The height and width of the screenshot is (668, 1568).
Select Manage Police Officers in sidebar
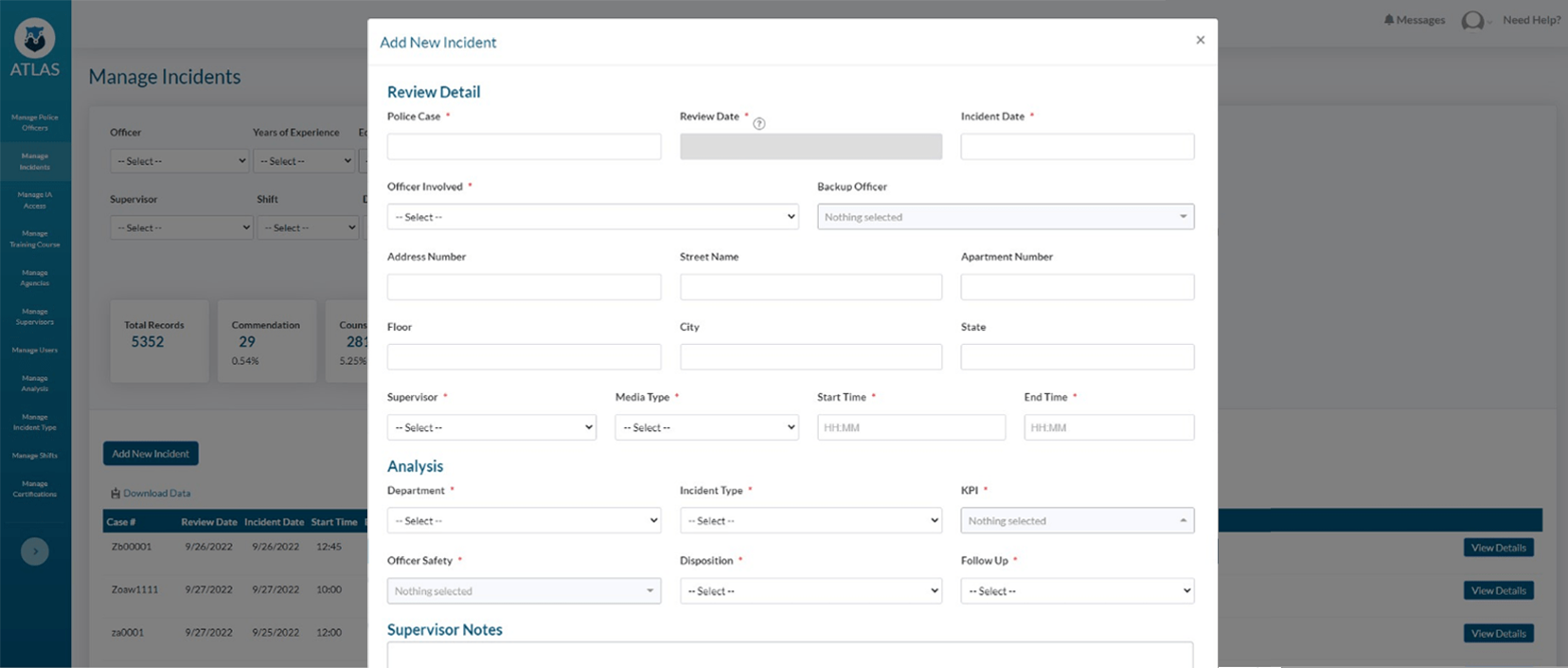(35, 122)
